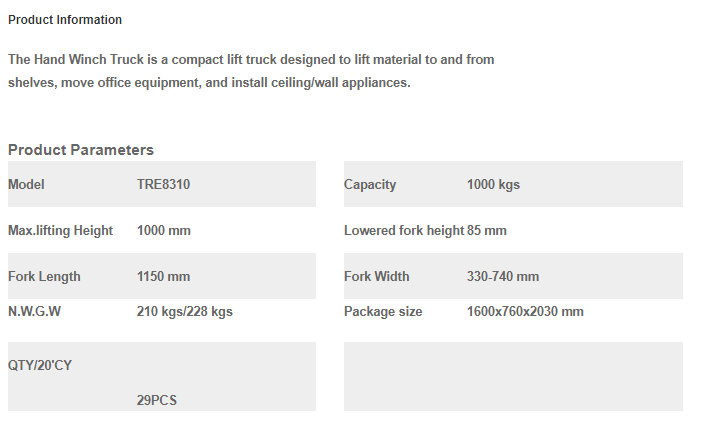Click the N.W.G.W label

coord(34,311)
